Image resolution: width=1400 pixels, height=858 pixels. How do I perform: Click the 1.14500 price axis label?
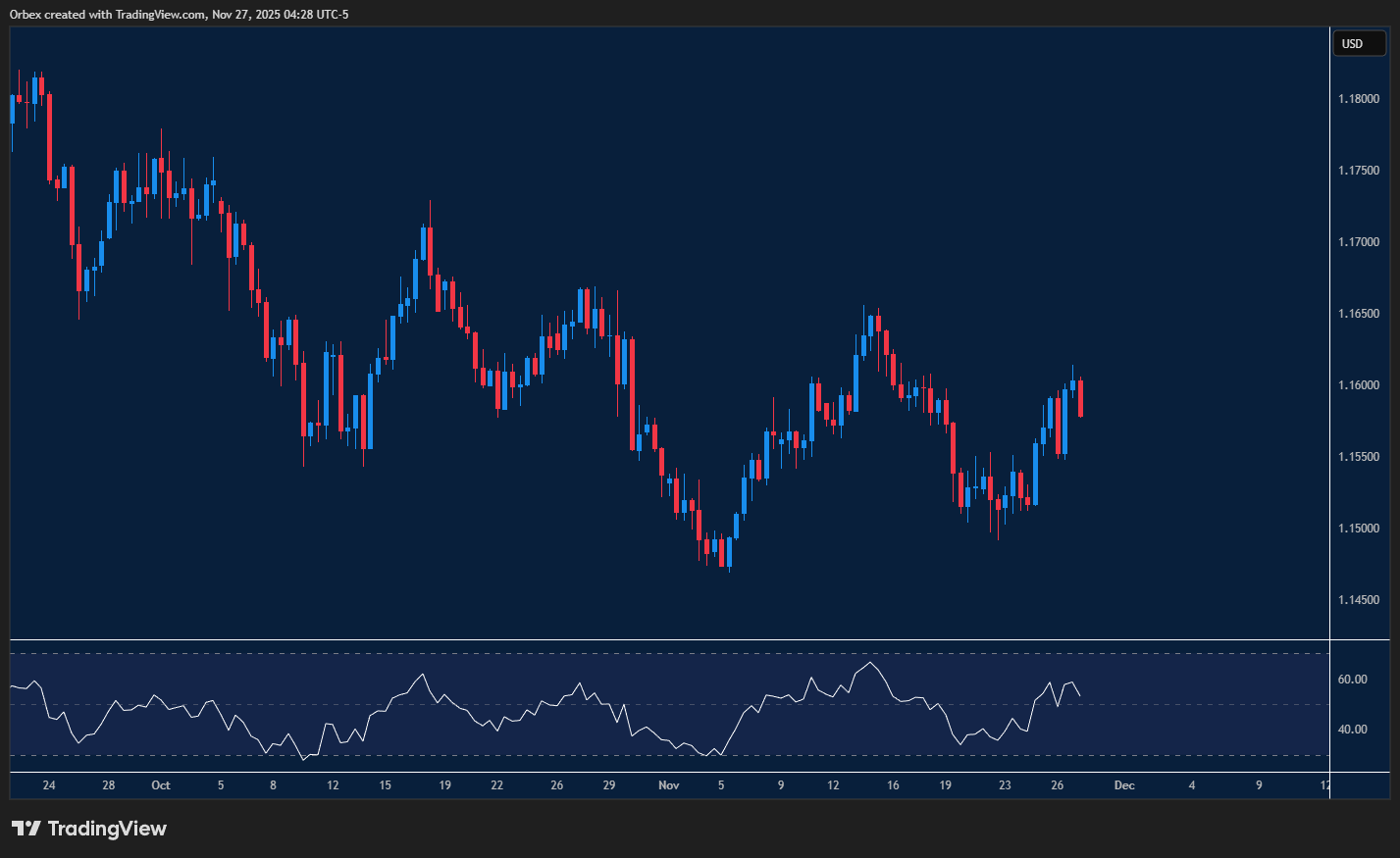coord(1359,600)
